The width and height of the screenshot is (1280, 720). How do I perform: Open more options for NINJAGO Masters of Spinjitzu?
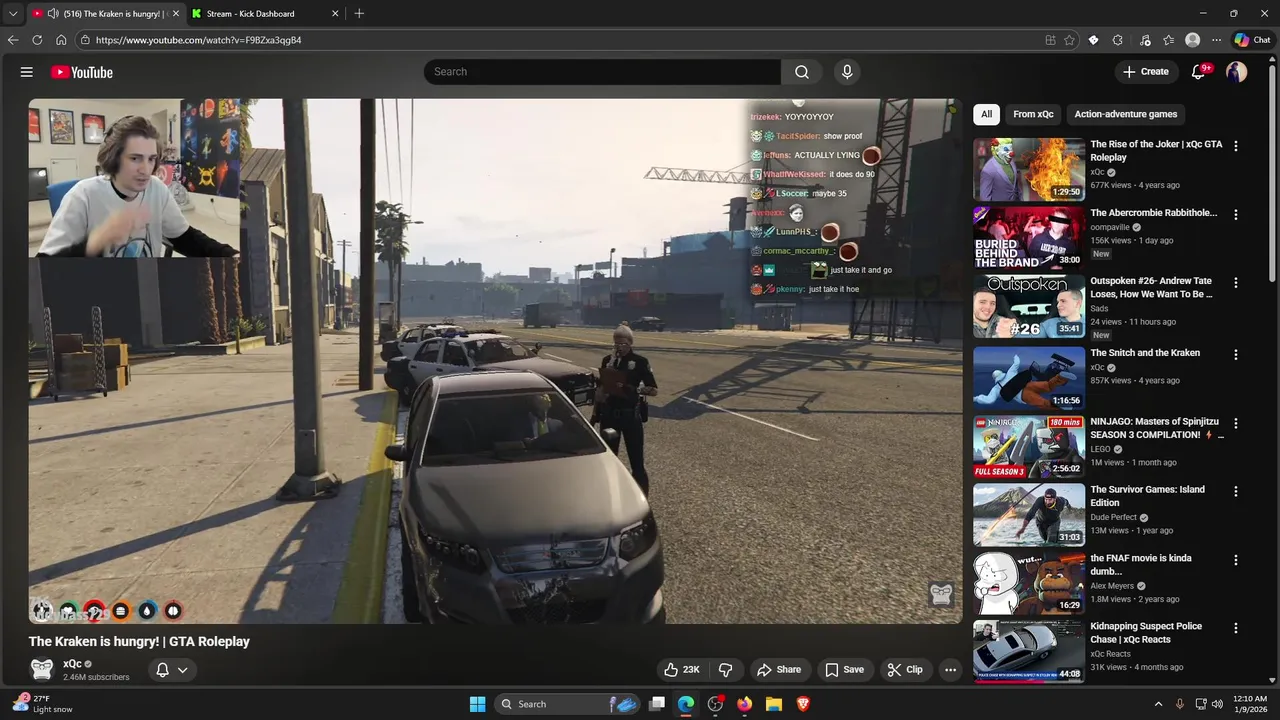[1236, 423]
